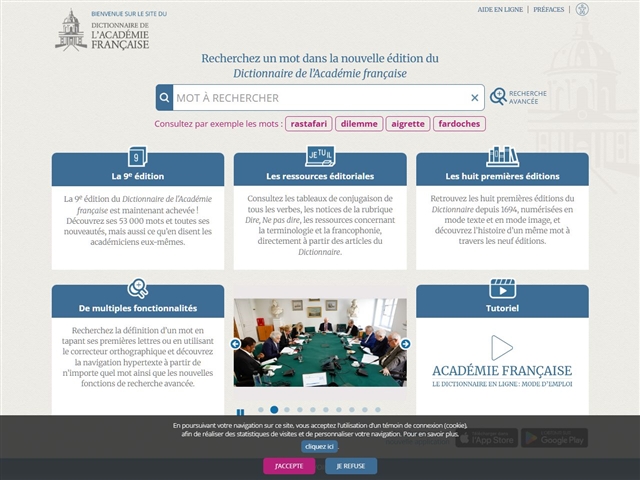This screenshot has width=640, height=480.
Task: Click the Académie française mode d'emploi video title
Action: (x=502, y=376)
